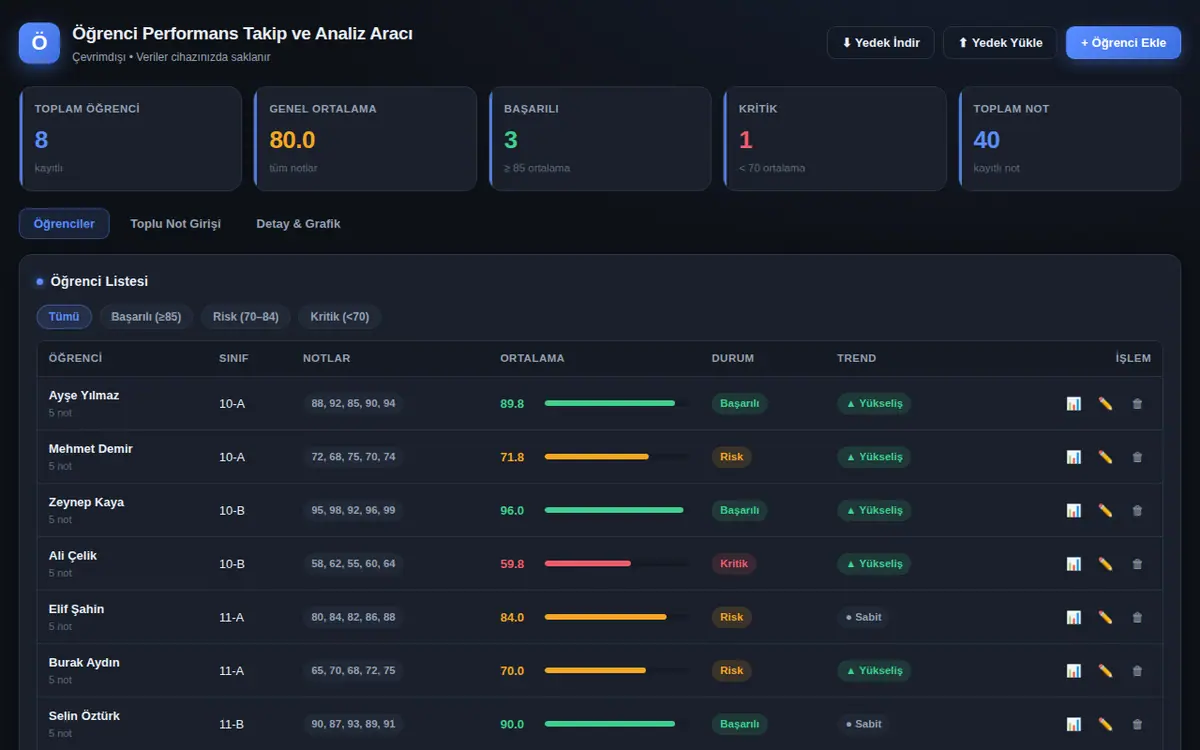Click the blue Ö app logo
The width and height of the screenshot is (1200, 750).
pyautogui.click(x=40, y=43)
